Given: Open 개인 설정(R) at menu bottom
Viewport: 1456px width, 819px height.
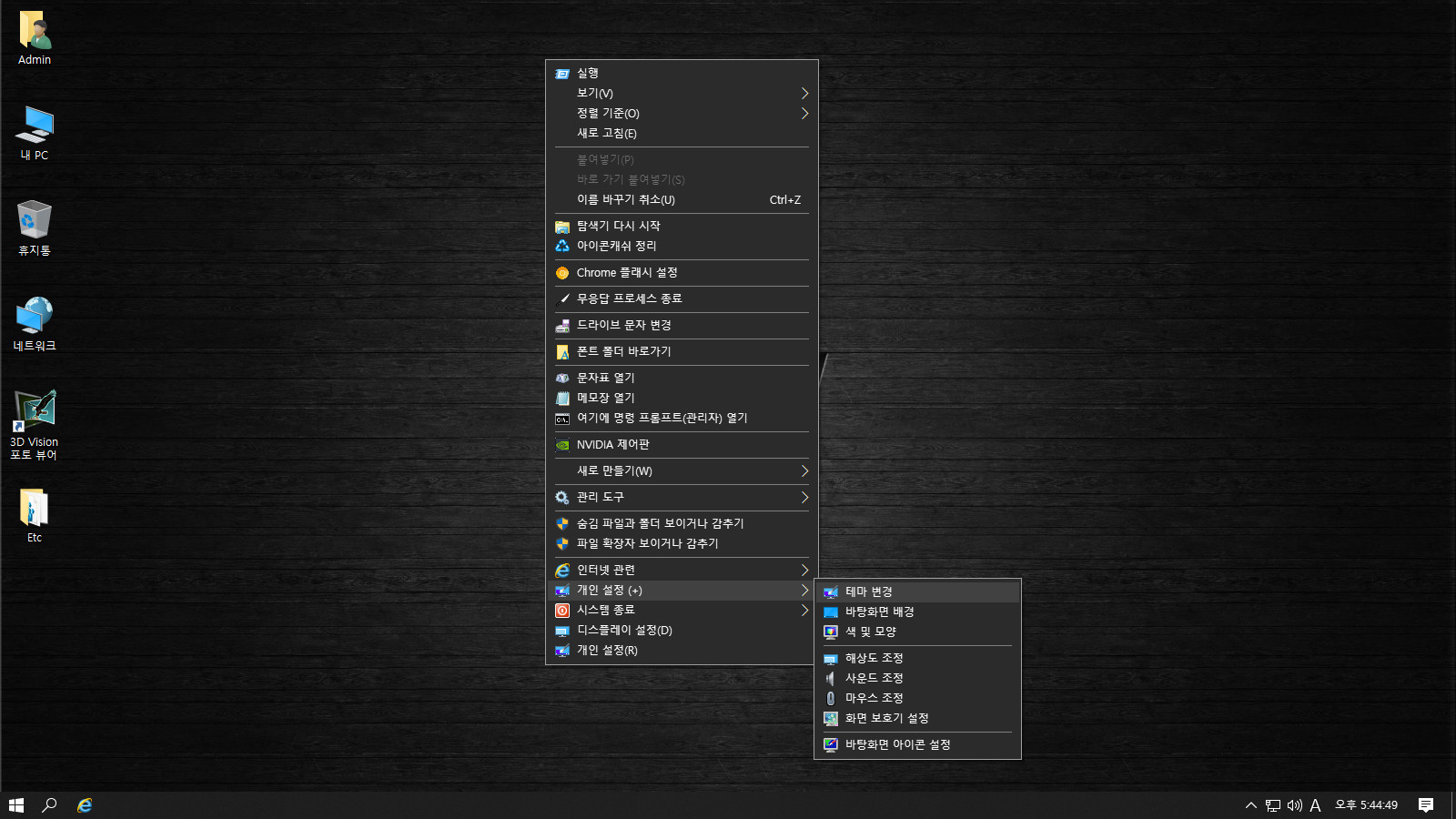Looking at the screenshot, I should point(682,650).
